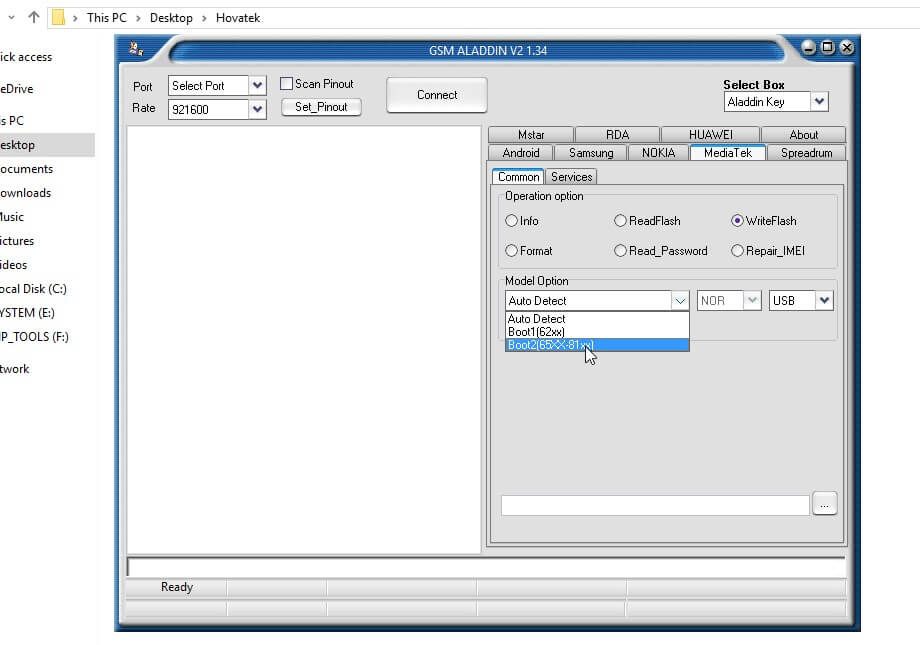Image resolution: width=920 pixels, height=645 pixels.
Task: Select the Common sub-tab
Action: 518,177
